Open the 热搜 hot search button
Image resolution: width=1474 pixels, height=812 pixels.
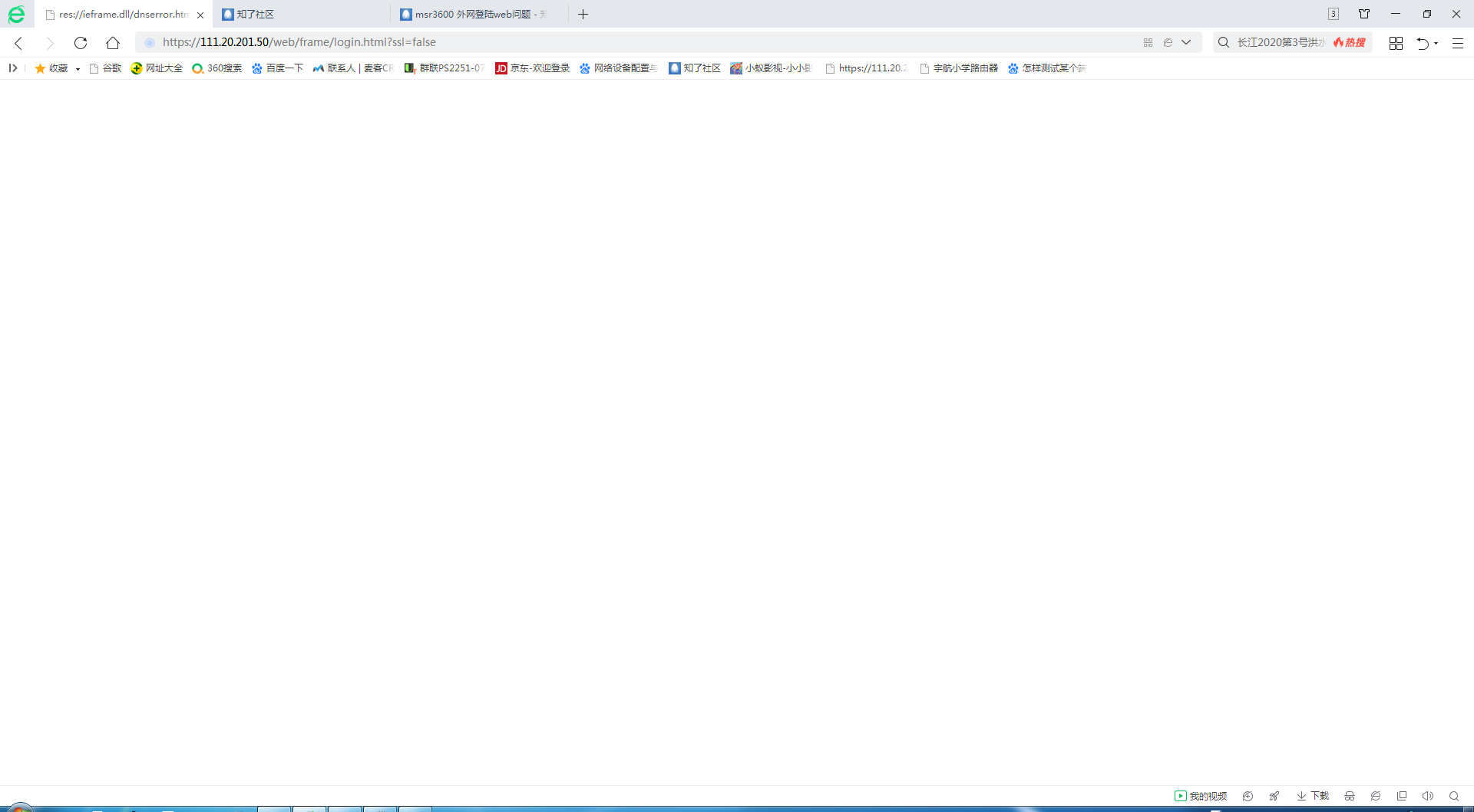click(1350, 42)
